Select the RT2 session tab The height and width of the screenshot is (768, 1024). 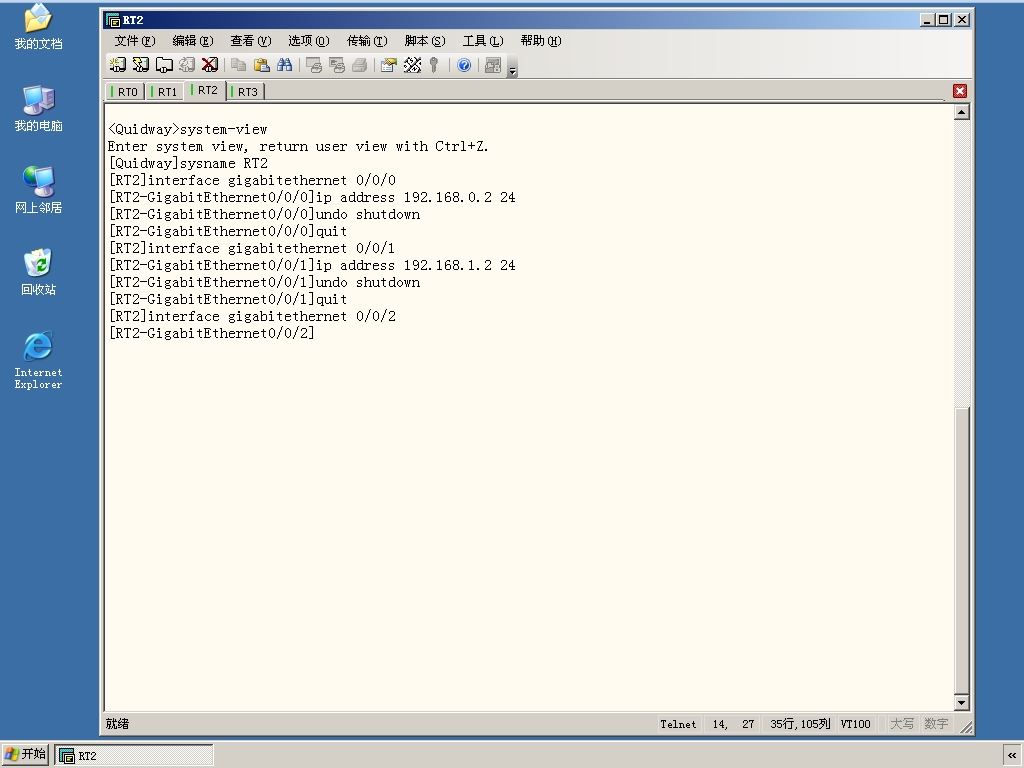point(205,90)
